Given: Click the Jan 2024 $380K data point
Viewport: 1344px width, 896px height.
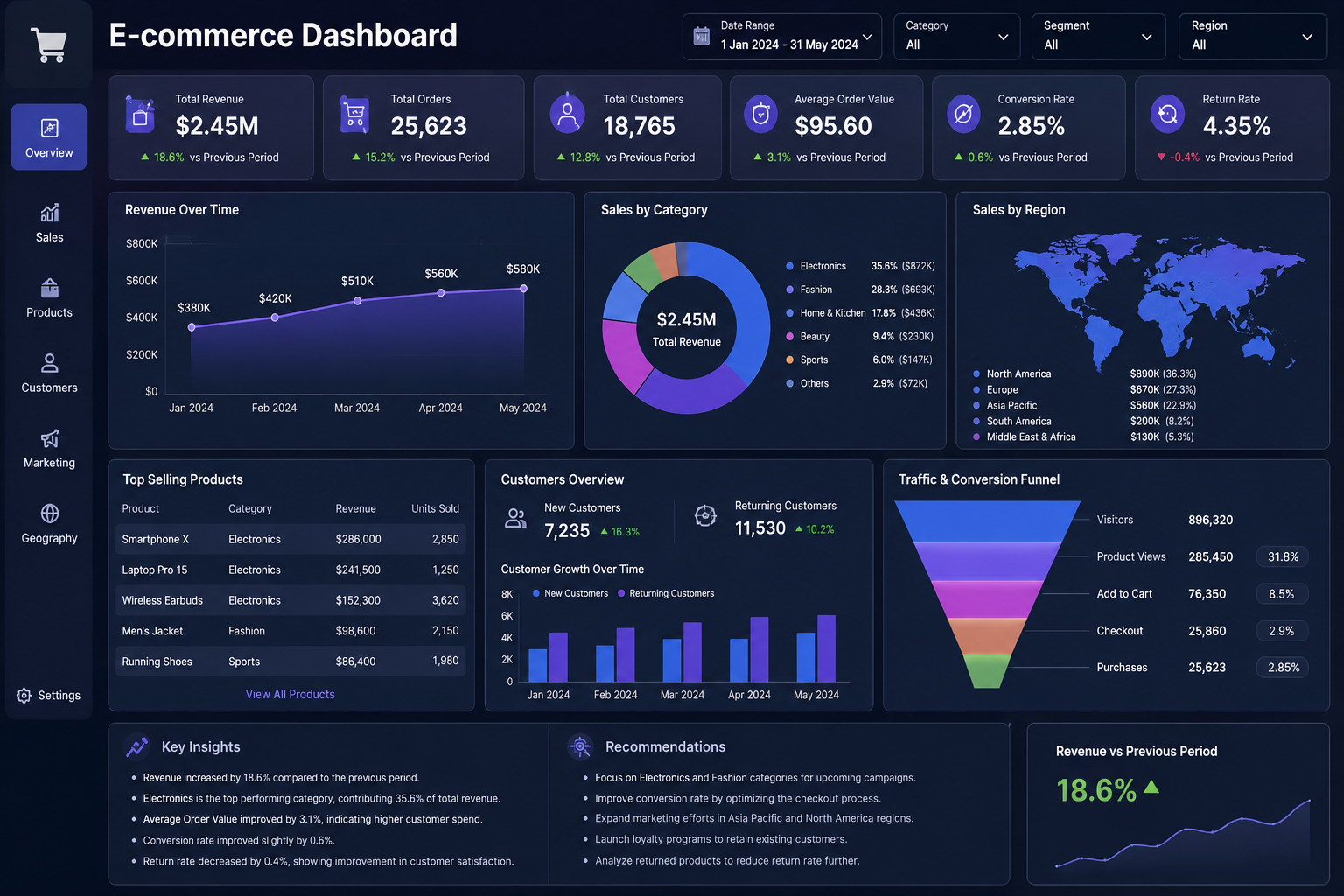Looking at the screenshot, I should point(192,327).
